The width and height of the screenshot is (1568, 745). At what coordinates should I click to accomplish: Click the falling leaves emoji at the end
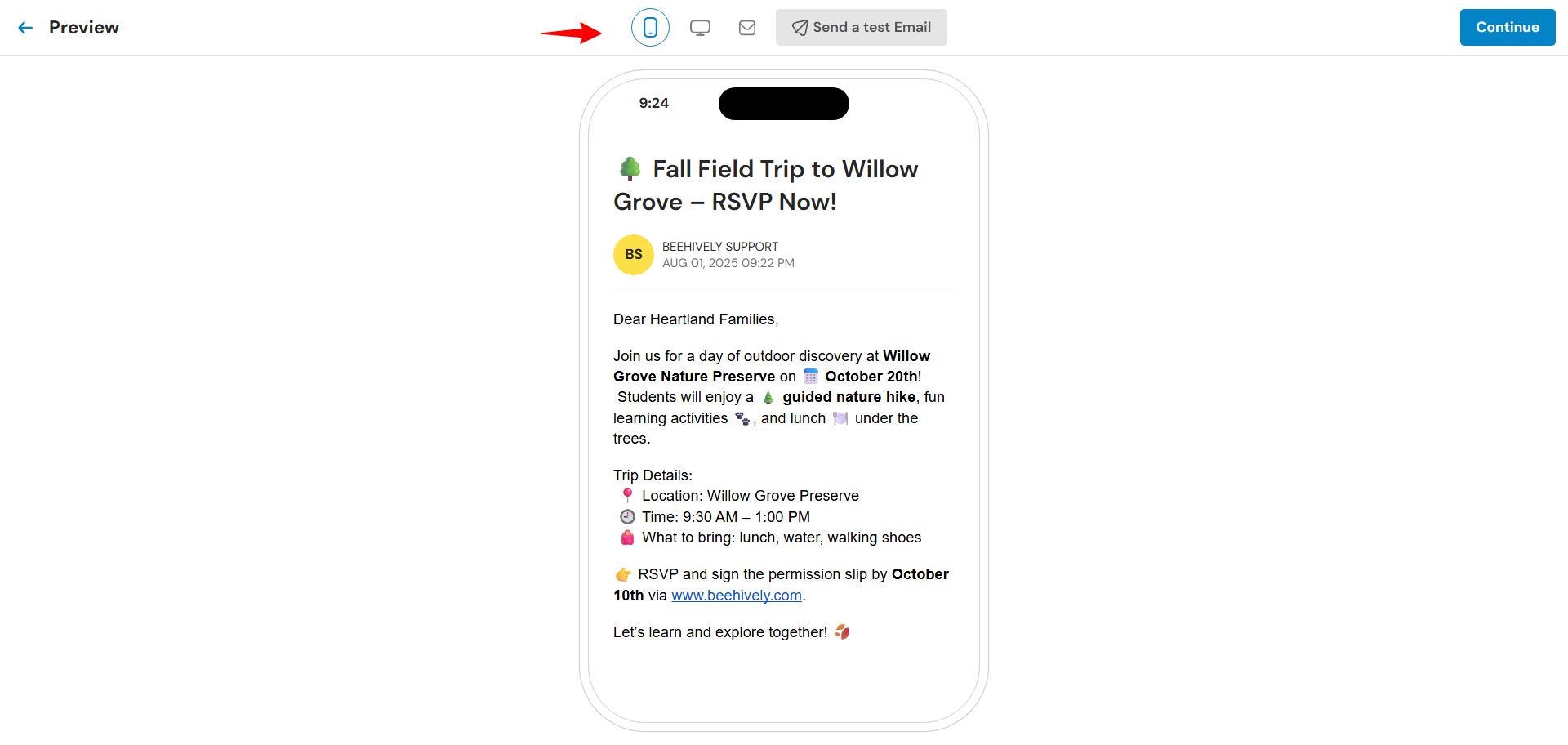tap(842, 631)
